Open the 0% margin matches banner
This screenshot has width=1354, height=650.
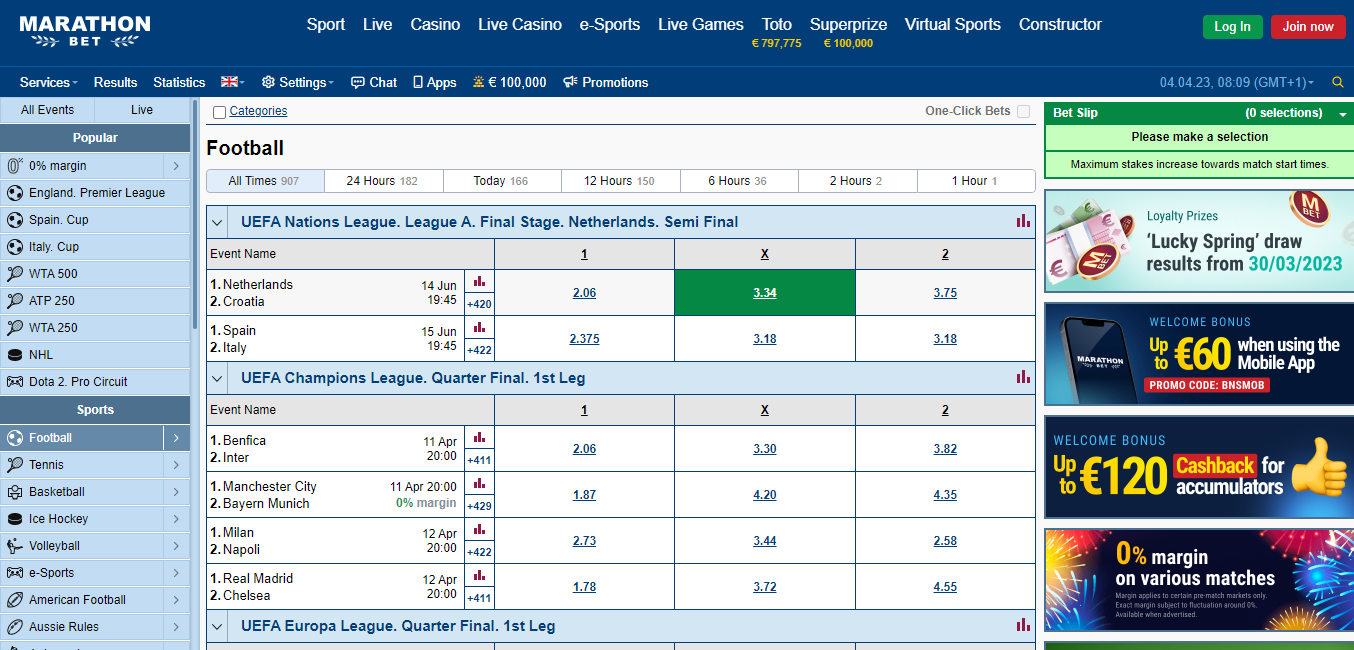pos(1198,580)
